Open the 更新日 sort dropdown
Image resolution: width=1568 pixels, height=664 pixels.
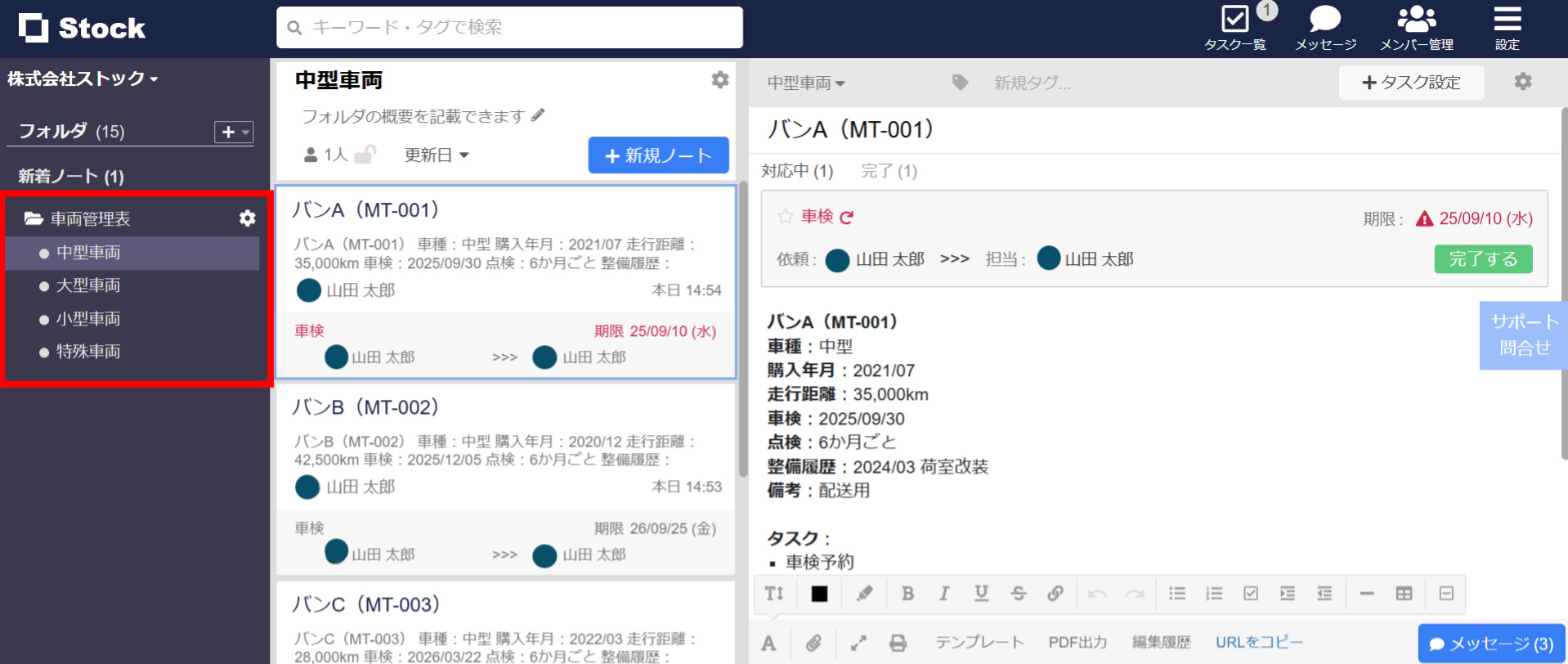click(x=437, y=155)
